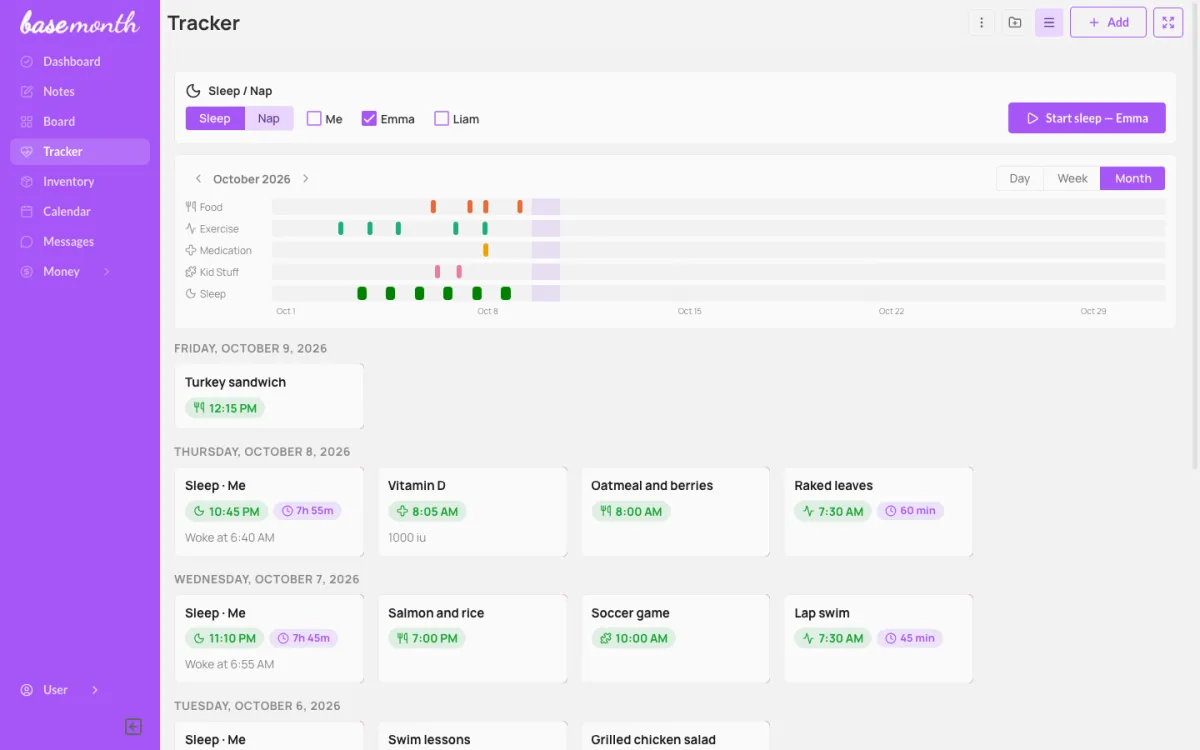Expand the Money submenu chevron
The image size is (1200, 750).
(x=107, y=271)
